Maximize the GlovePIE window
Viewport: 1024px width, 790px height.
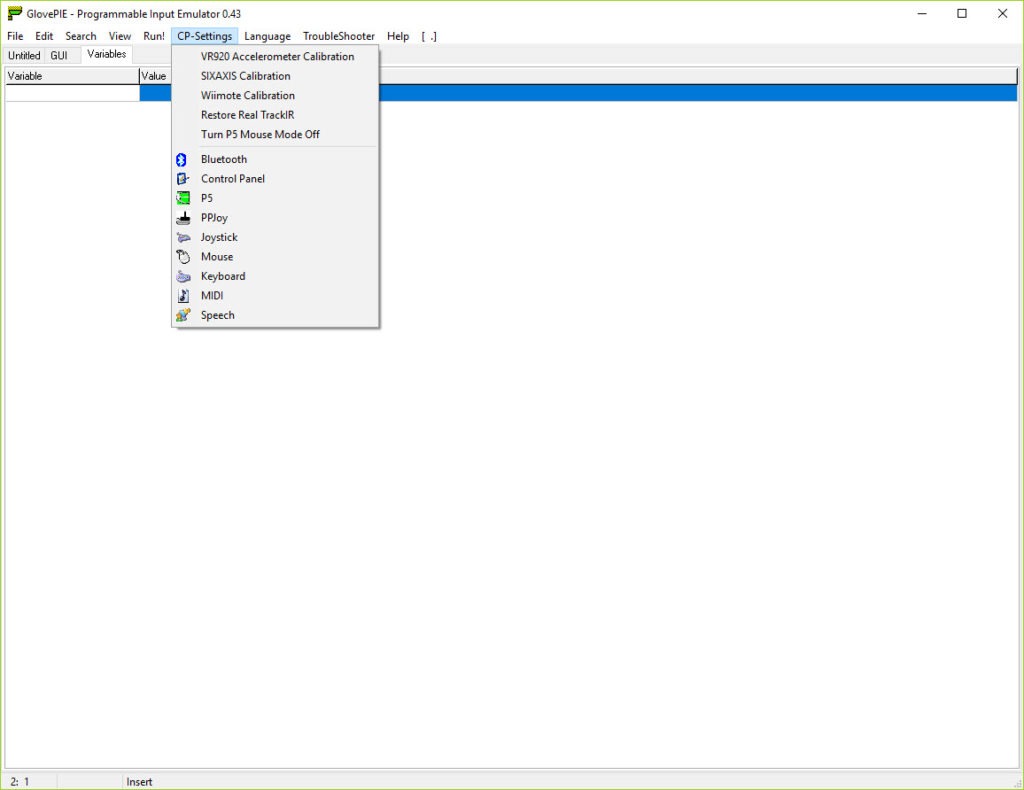click(962, 14)
